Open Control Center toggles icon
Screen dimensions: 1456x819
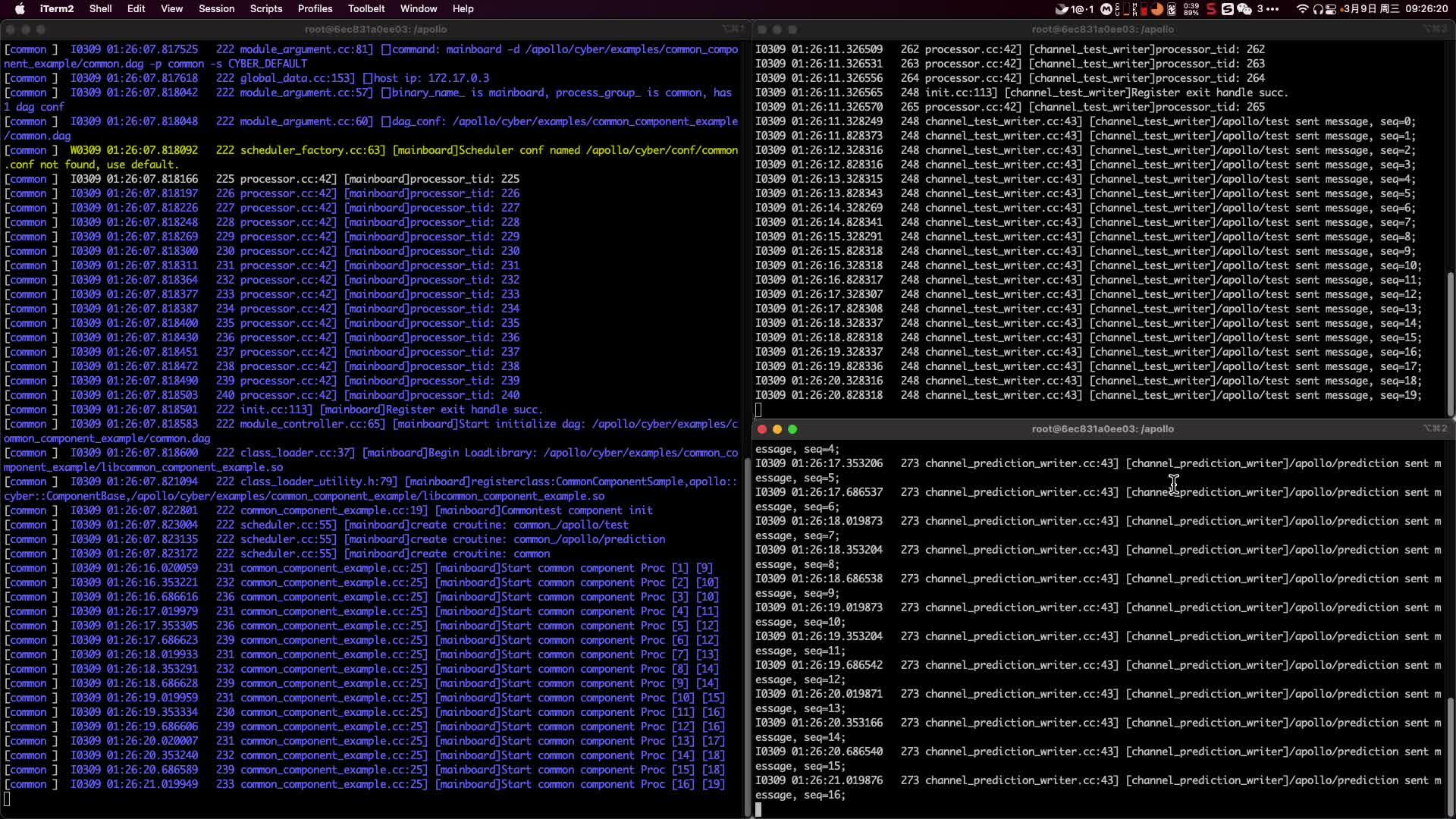(x=1331, y=9)
